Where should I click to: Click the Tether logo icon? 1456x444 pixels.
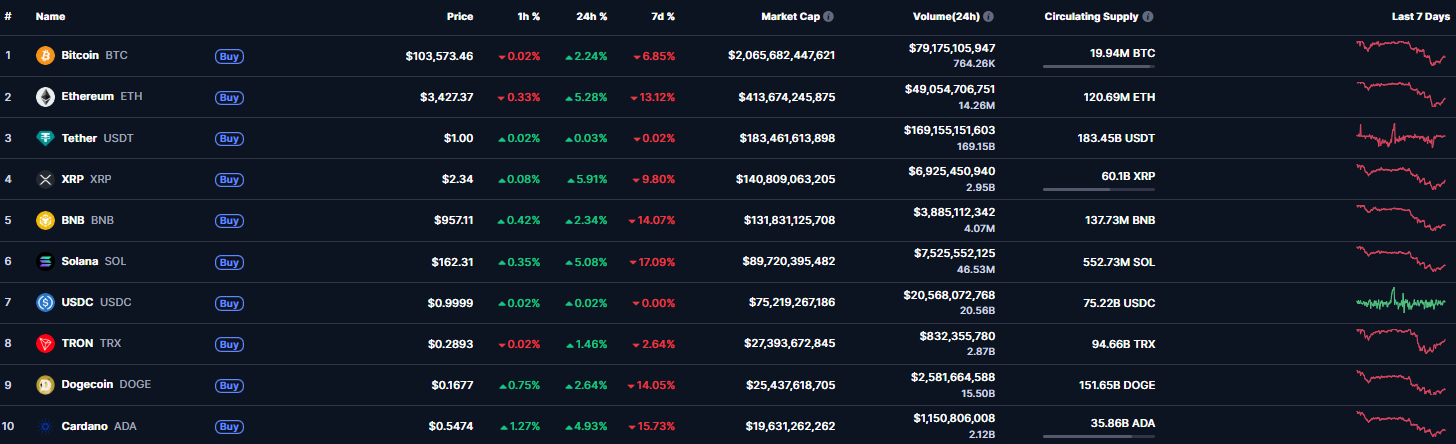(x=45, y=138)
